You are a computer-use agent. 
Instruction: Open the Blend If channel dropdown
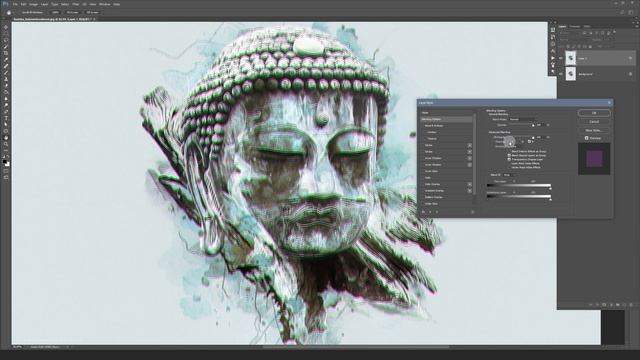pyautogui.click(x=510, y=175)
